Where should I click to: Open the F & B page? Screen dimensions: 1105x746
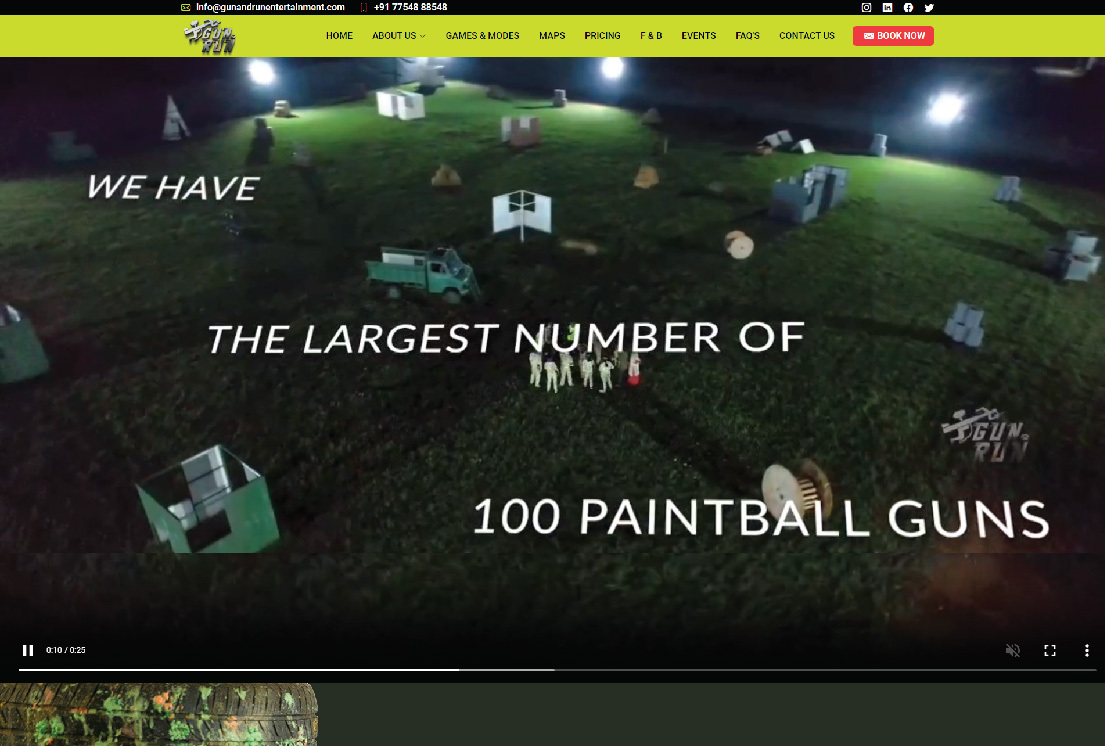tap(651, 36)
